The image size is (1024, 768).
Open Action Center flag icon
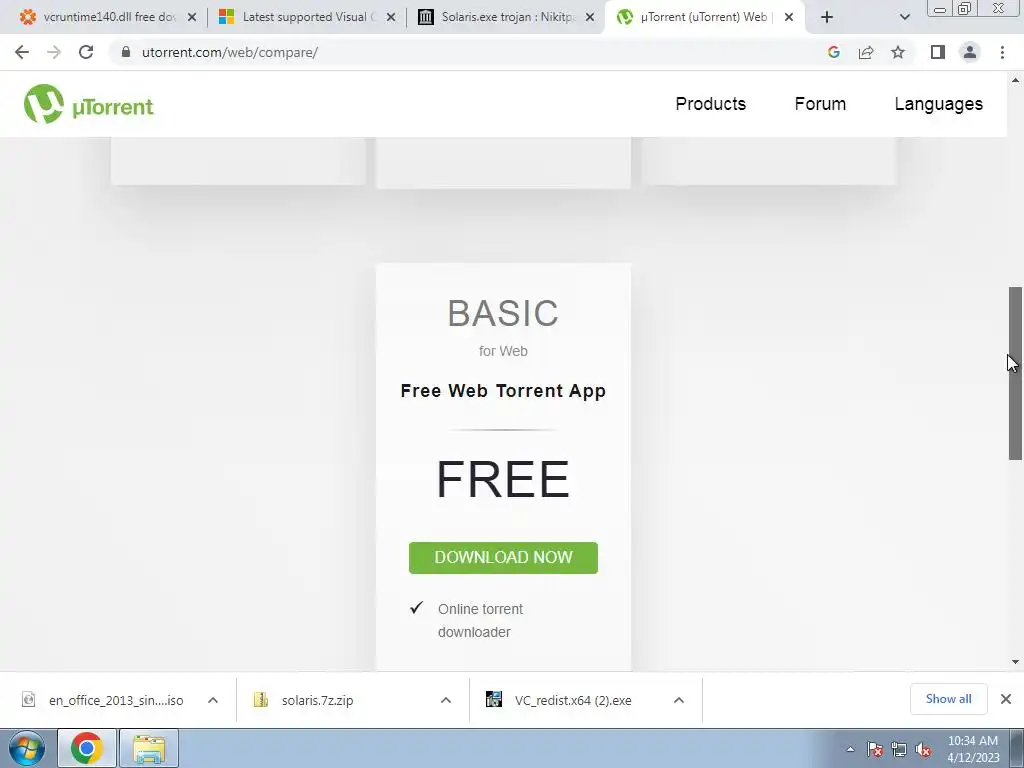(875, 749)
